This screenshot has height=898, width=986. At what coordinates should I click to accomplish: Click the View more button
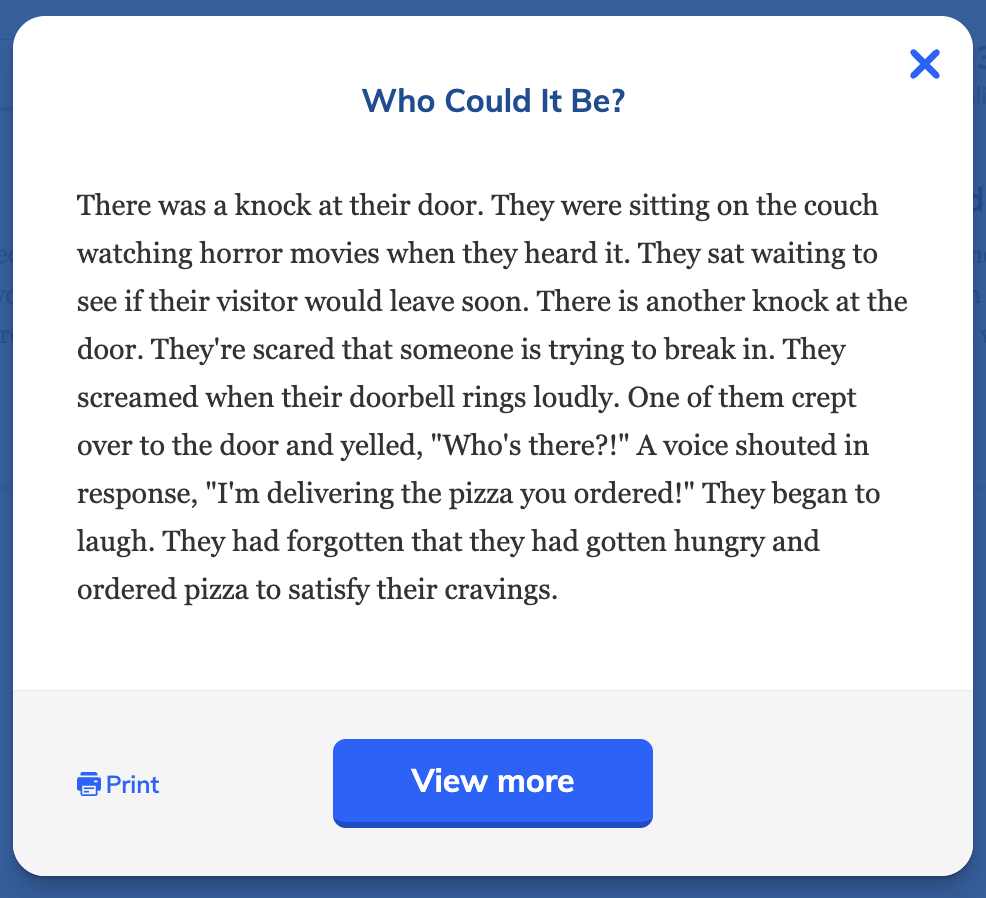[x=492, y=782]
